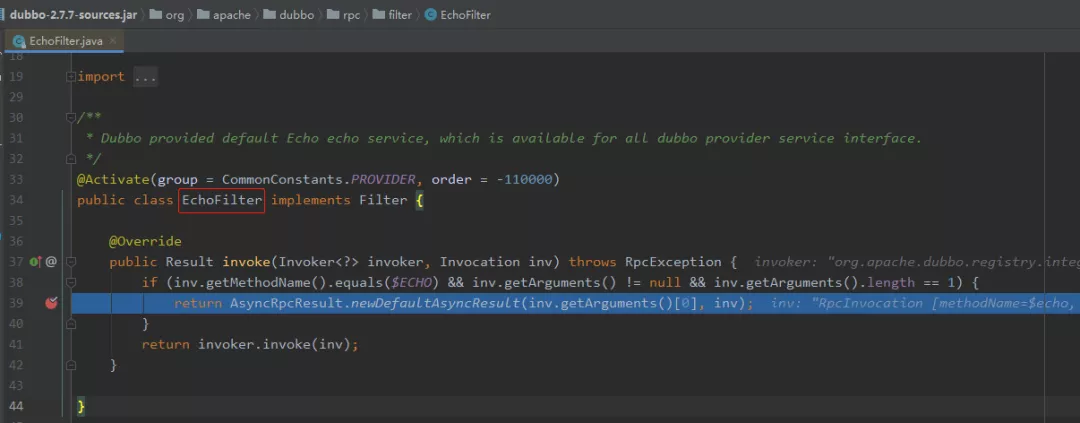
Task: Toggle a breakpoint in the line 41 gutter
Action: click(51, 344)
